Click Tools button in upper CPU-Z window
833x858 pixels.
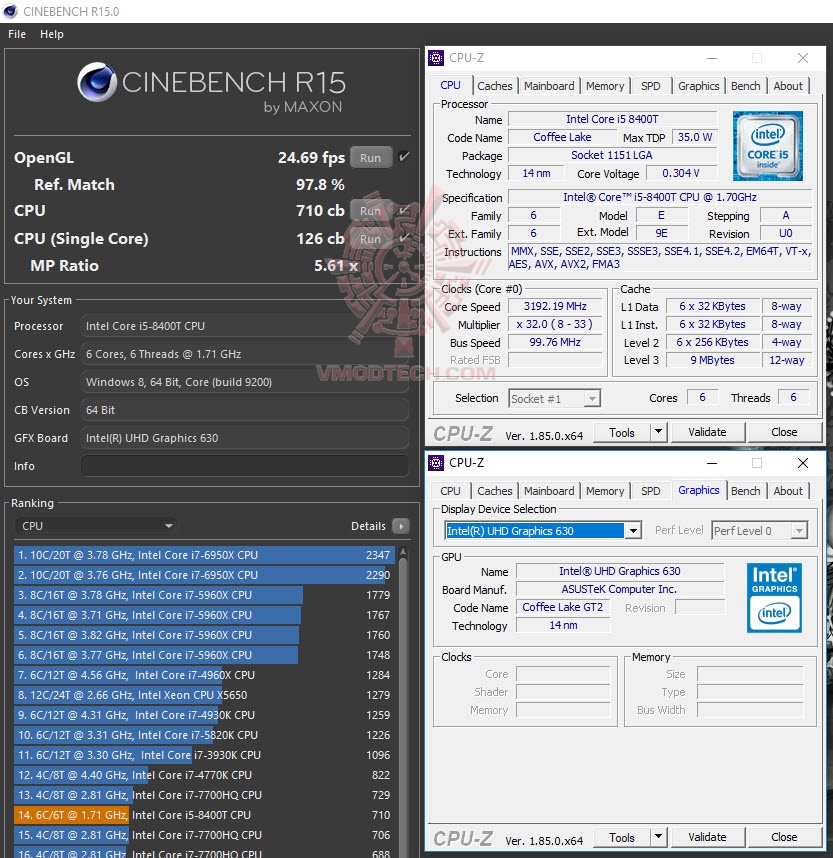tap(622, 432)
